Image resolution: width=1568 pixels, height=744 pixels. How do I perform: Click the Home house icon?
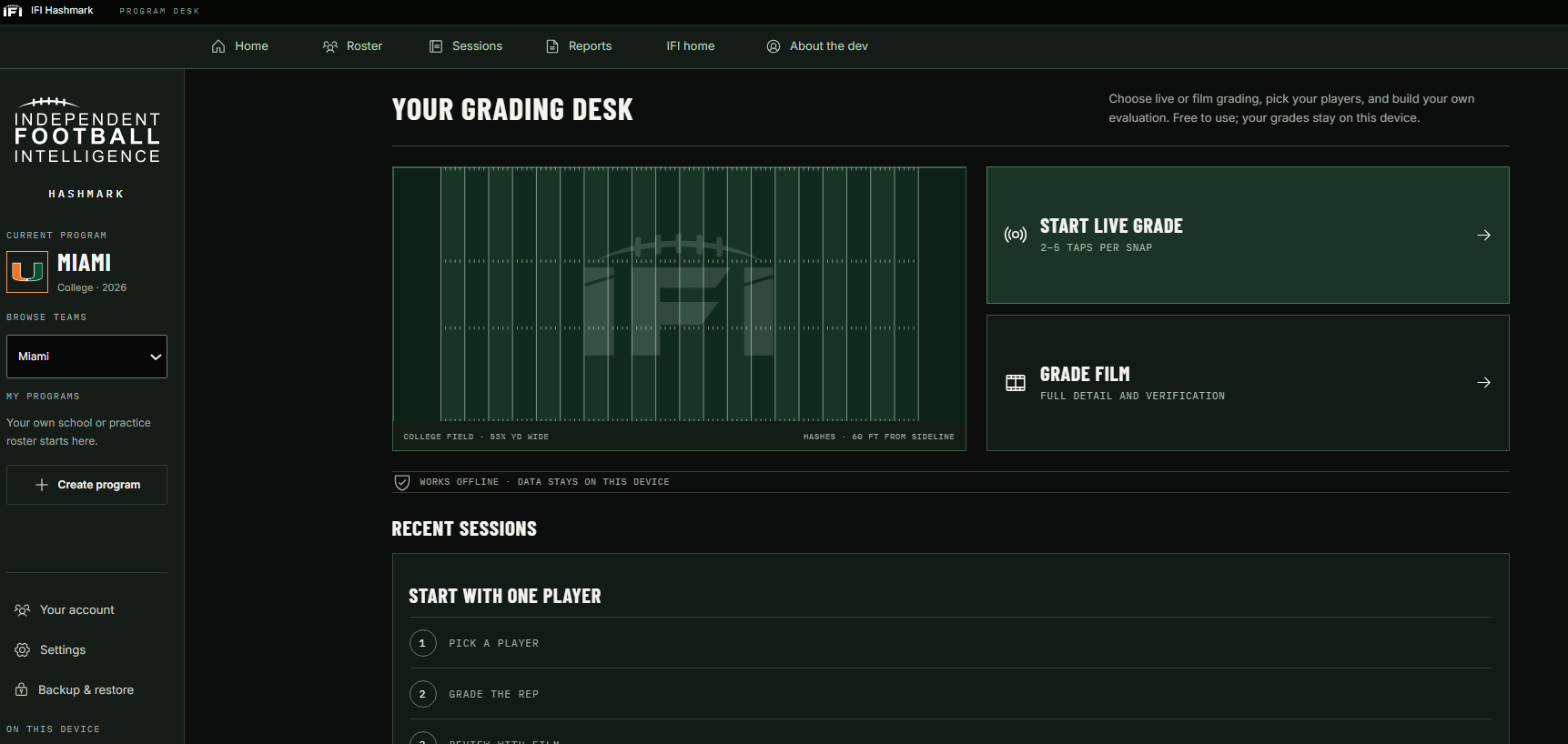coord(218,46)
